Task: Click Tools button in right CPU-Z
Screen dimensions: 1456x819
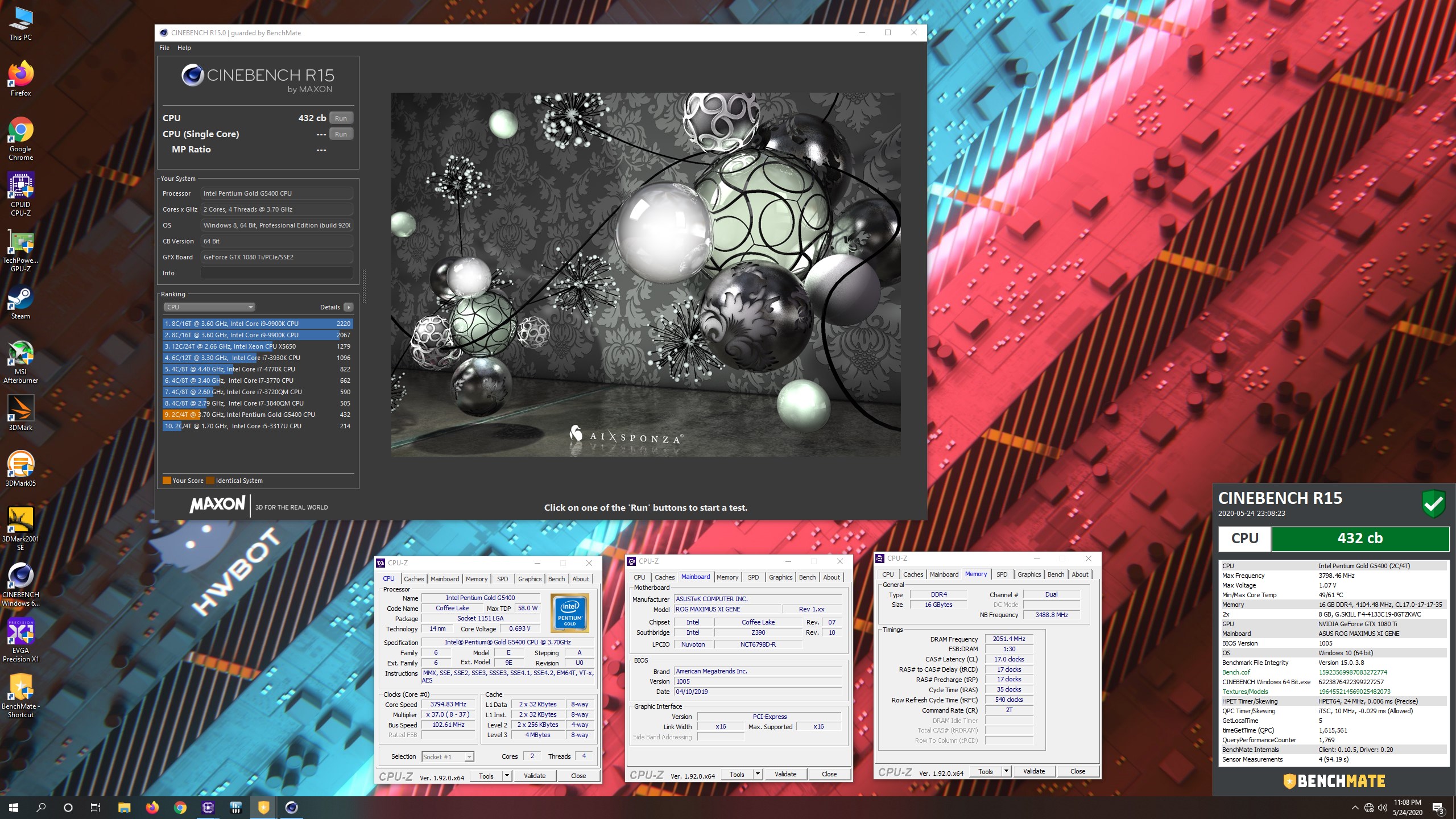Action: (x=986, y=772)
